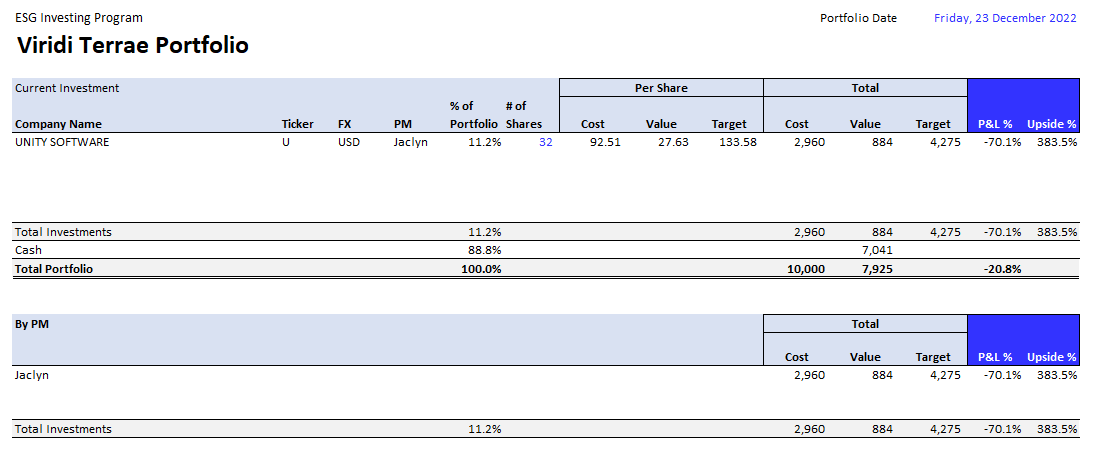Click cash value 7,041
The height and width of the screenshot is (461, 1097).
879,250
